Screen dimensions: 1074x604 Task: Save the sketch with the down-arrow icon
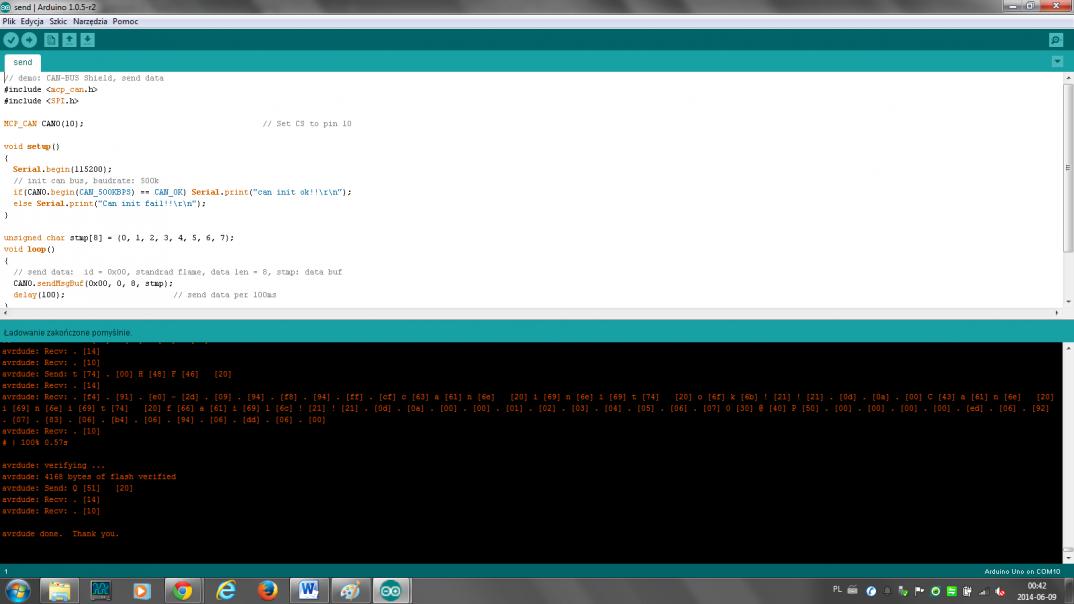pos(87,40)
